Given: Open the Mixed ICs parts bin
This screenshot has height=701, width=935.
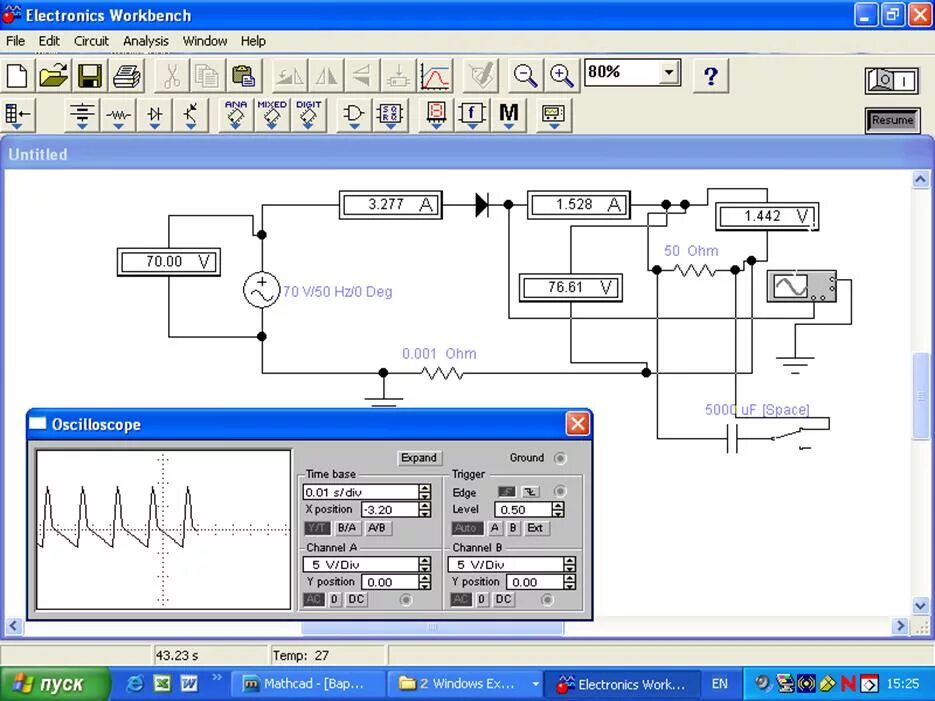Looking at the screenshot, I should 272,114.
